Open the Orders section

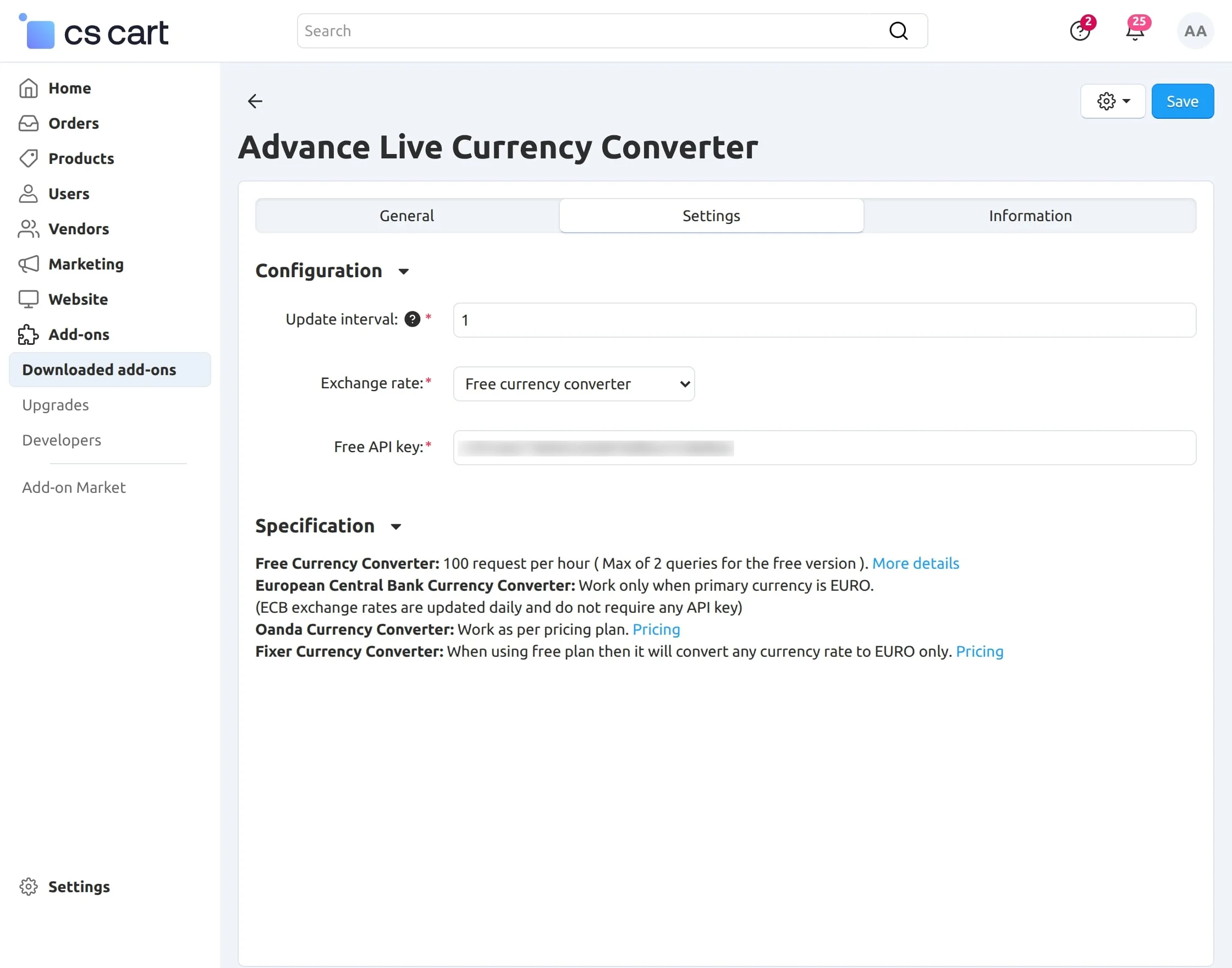pyautogui.click(x=73, y=124)
